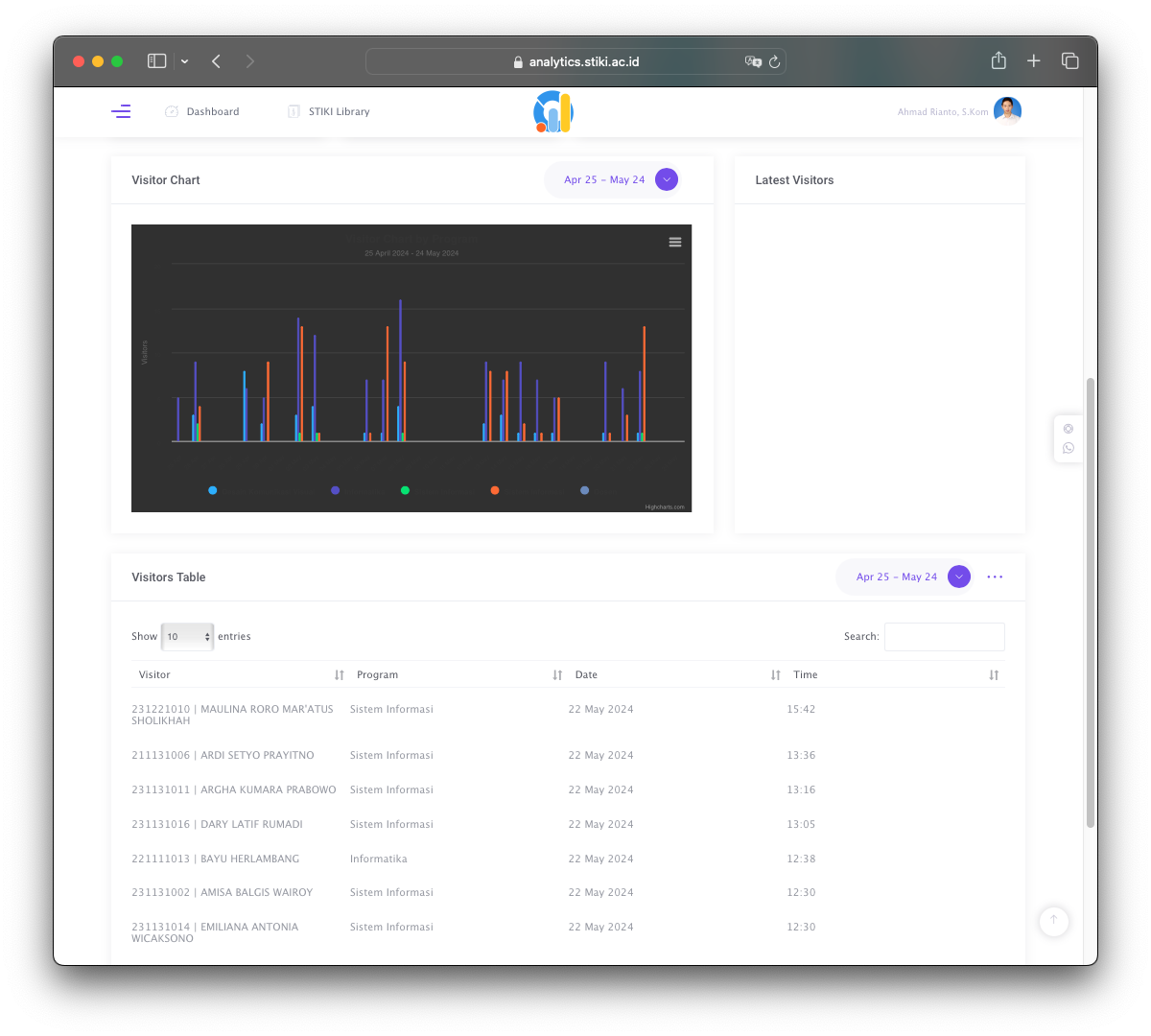Go to the Dashboard menu item

click(202, 112)
